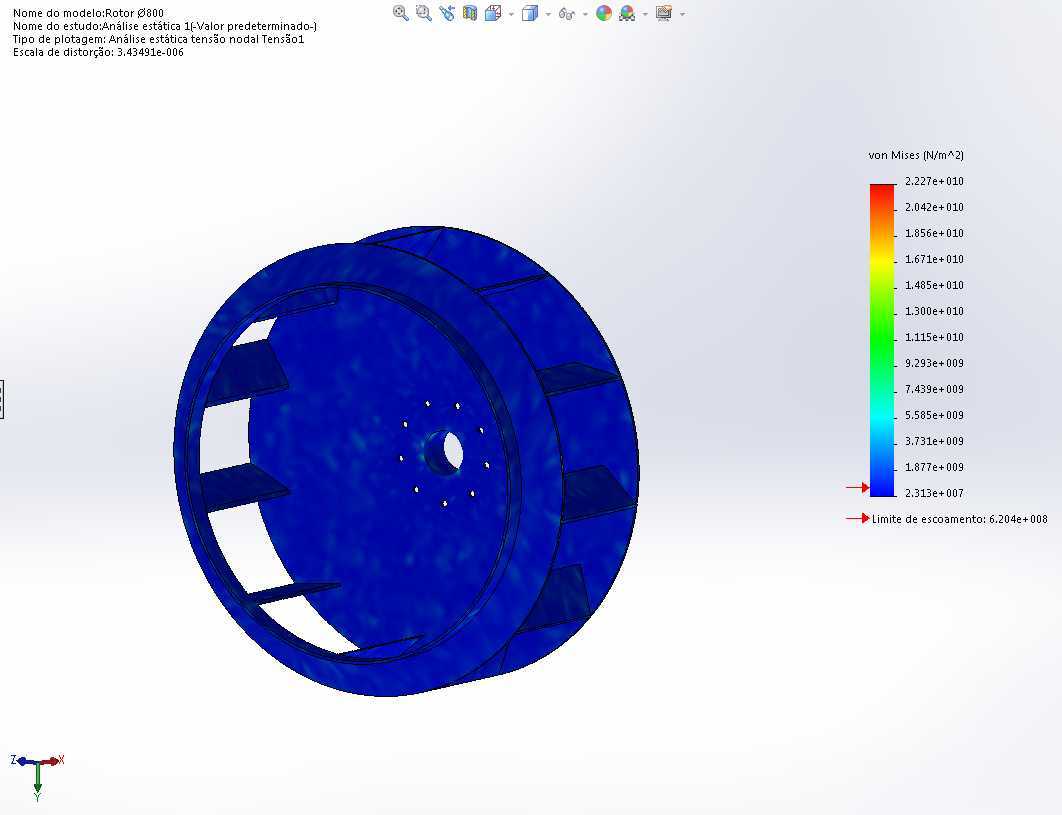
Task: Expand the View Orientation dropdown arrow
Action: coord(511,14)
